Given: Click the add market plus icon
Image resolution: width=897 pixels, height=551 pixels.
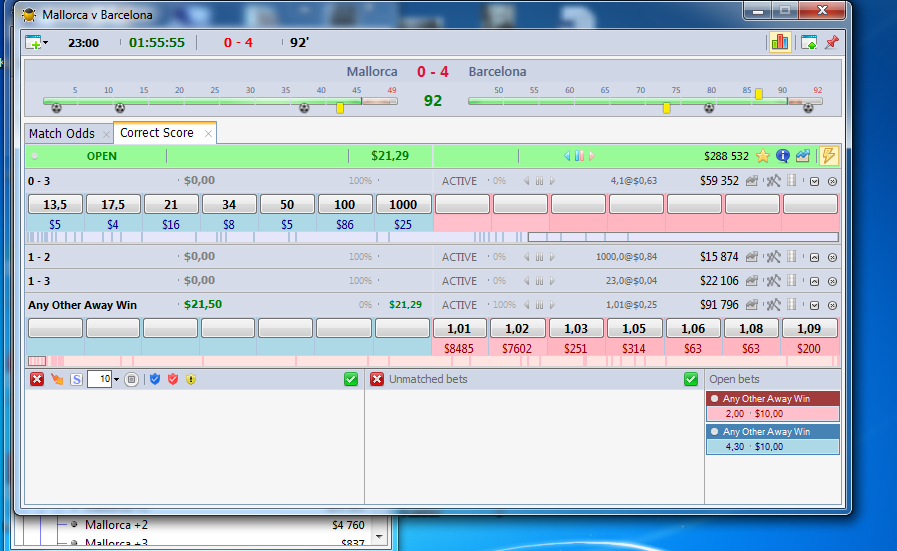Looking at the screenshot, I should click(33, 43).
